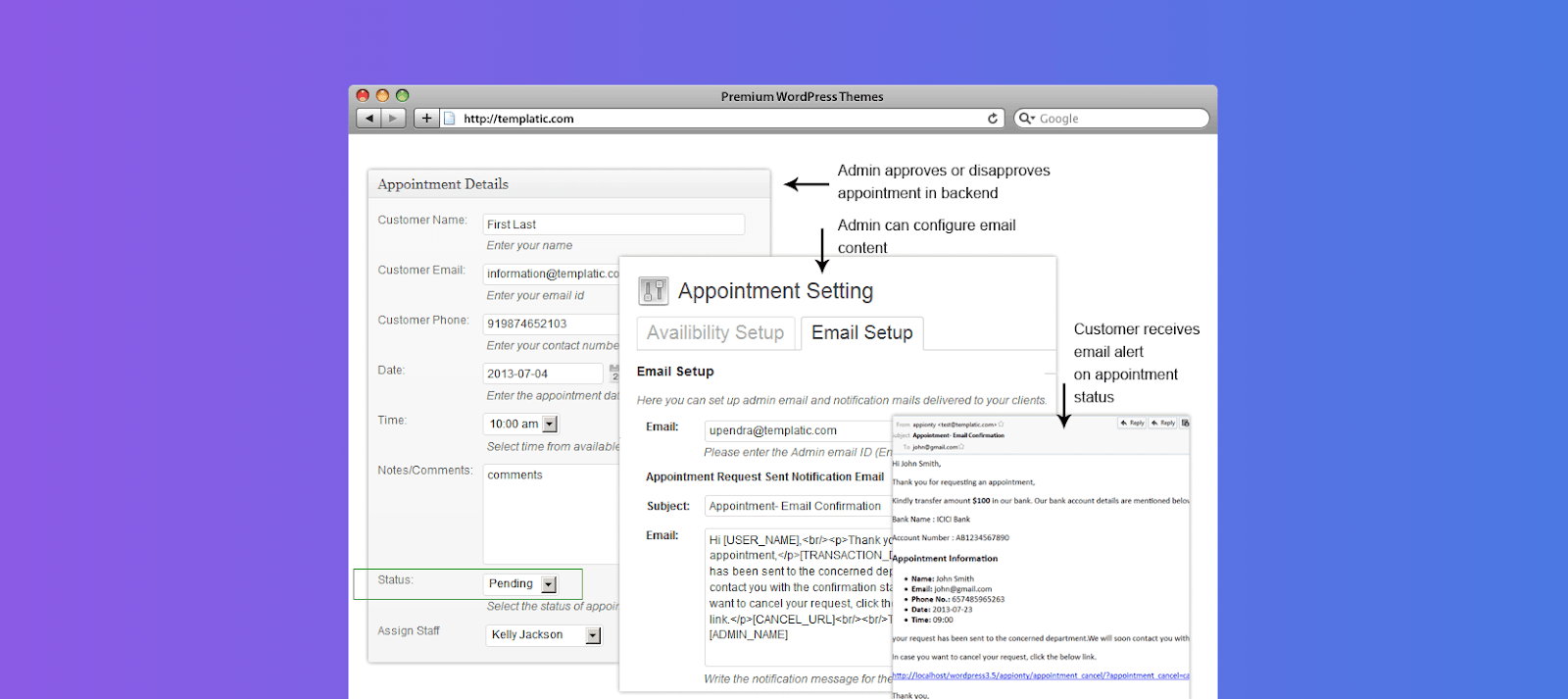
Task: Expand the Assign Staff dropdown Kelly Jackson
Action: (x=544, y=634)
